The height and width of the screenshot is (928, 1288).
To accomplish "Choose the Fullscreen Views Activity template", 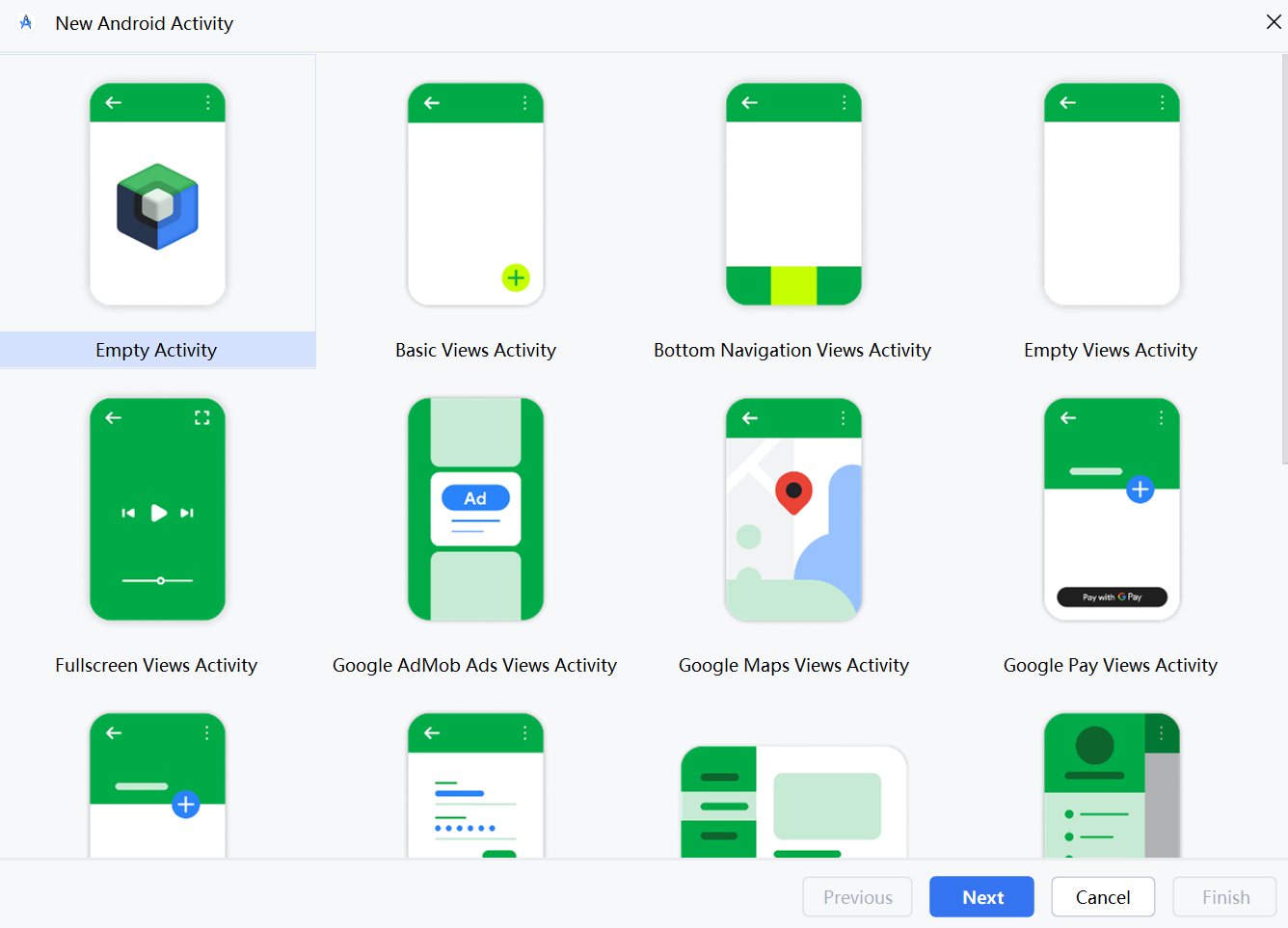I will 157,509.
